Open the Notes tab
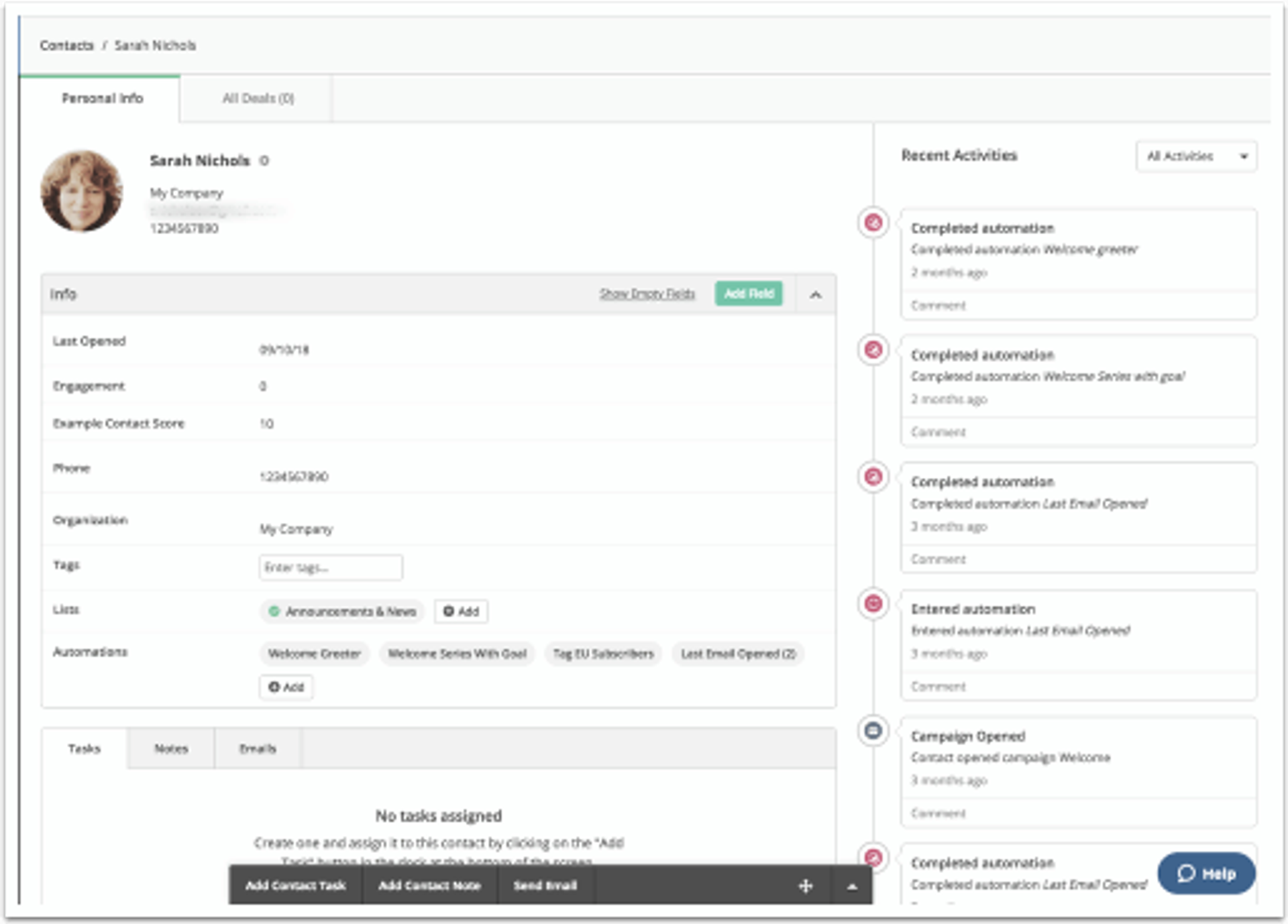 coord(172,748)
